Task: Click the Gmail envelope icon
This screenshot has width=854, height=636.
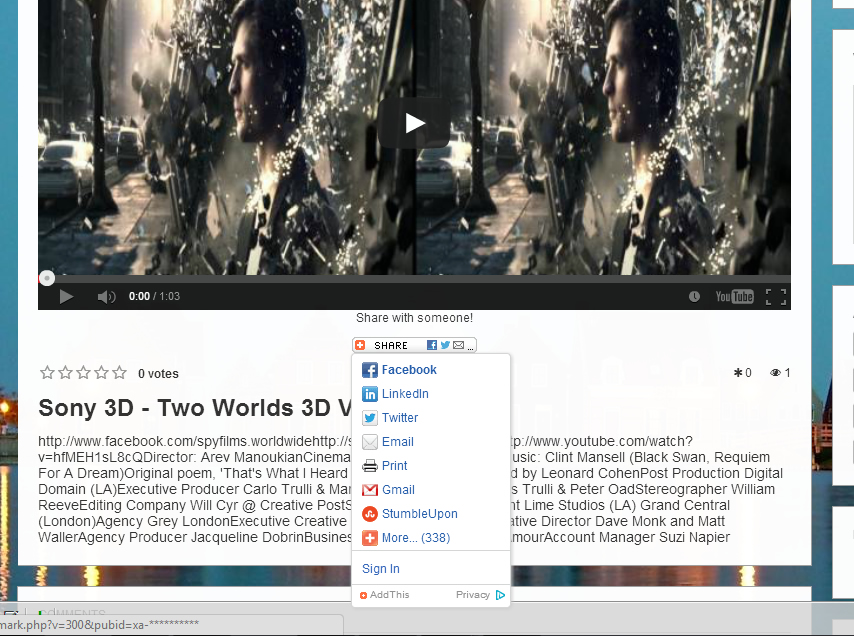Action: pos(370,490)
